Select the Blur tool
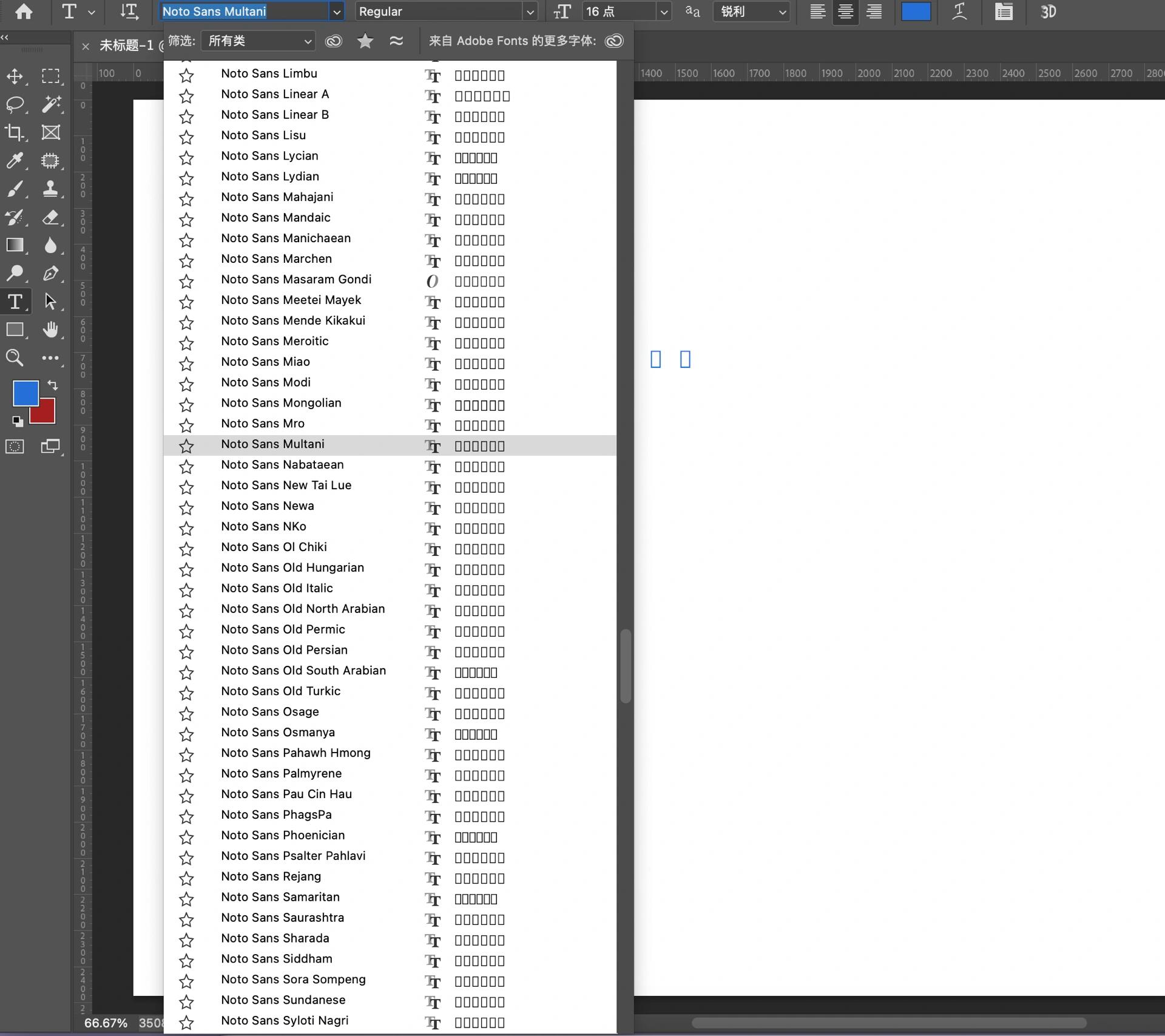The height and width of the screenshot is (1036, 1165). point(50,245)
